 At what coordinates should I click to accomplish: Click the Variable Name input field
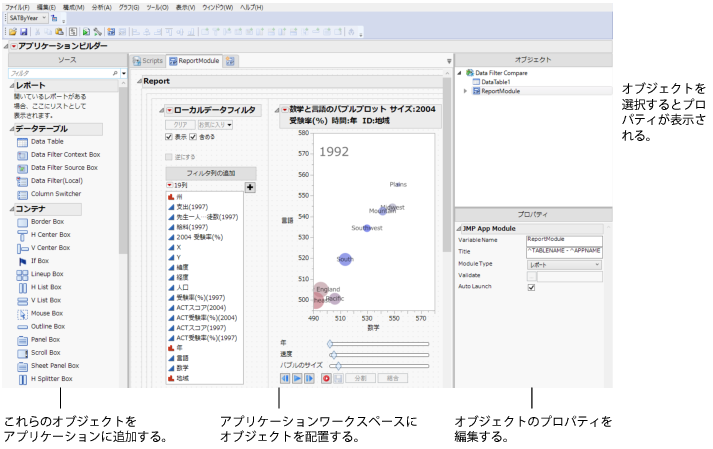pos(564,240)
